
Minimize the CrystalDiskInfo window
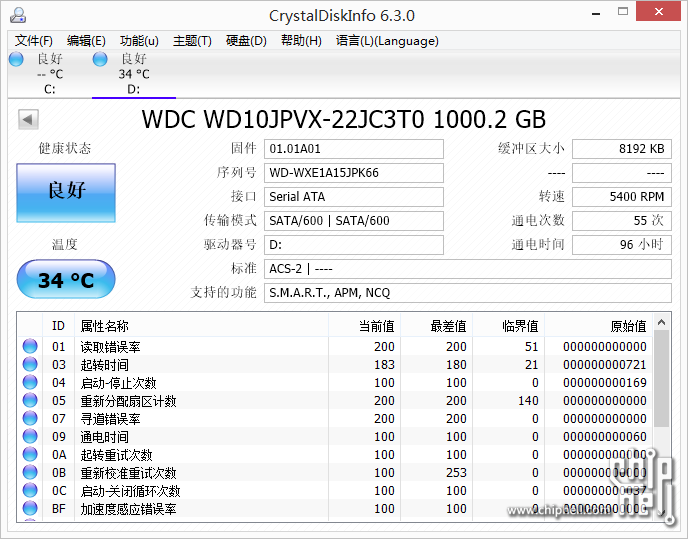(596, 13)
